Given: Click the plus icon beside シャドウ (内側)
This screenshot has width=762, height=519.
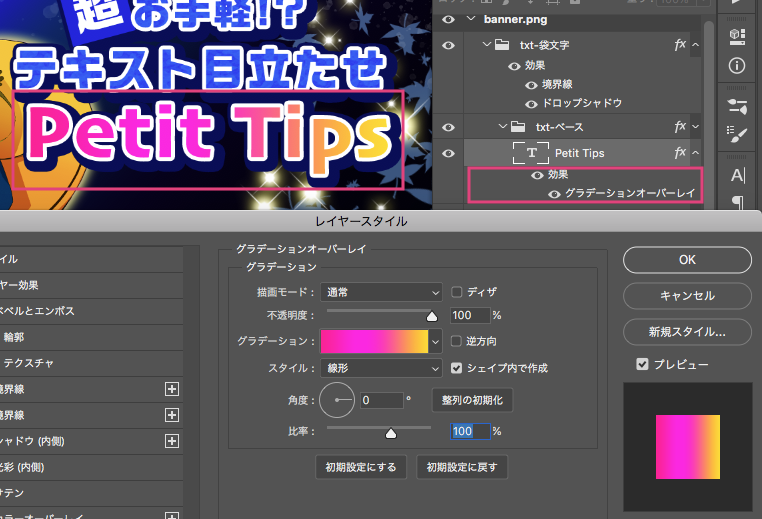Looking at the screenshot, I should (x=172, y=441).
